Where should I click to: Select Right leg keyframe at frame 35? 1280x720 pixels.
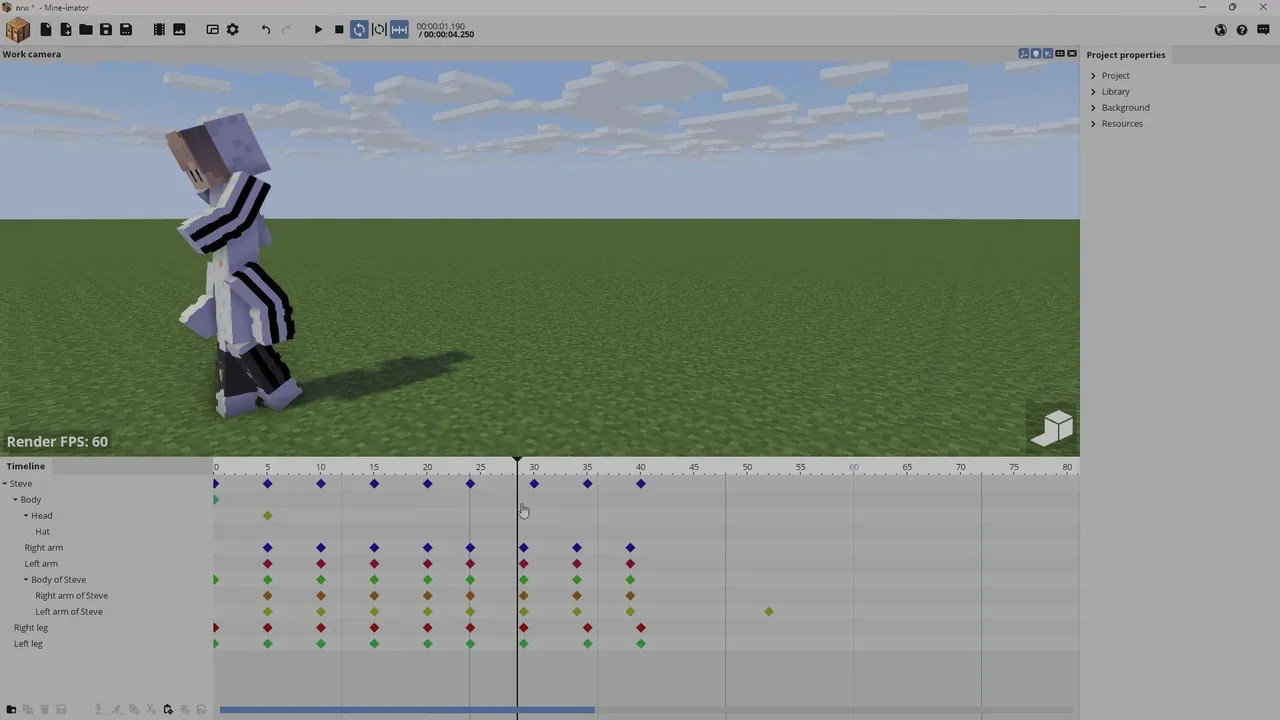point(587,628)
